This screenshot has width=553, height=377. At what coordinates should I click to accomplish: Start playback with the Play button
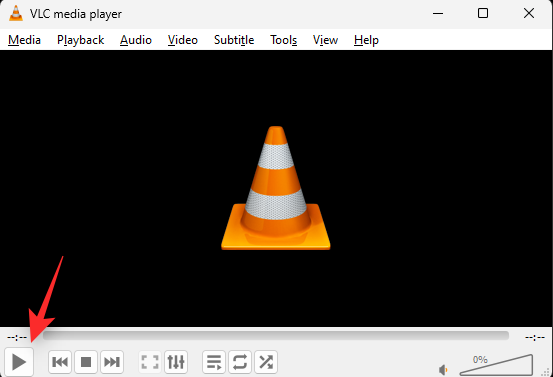point(19,362)
